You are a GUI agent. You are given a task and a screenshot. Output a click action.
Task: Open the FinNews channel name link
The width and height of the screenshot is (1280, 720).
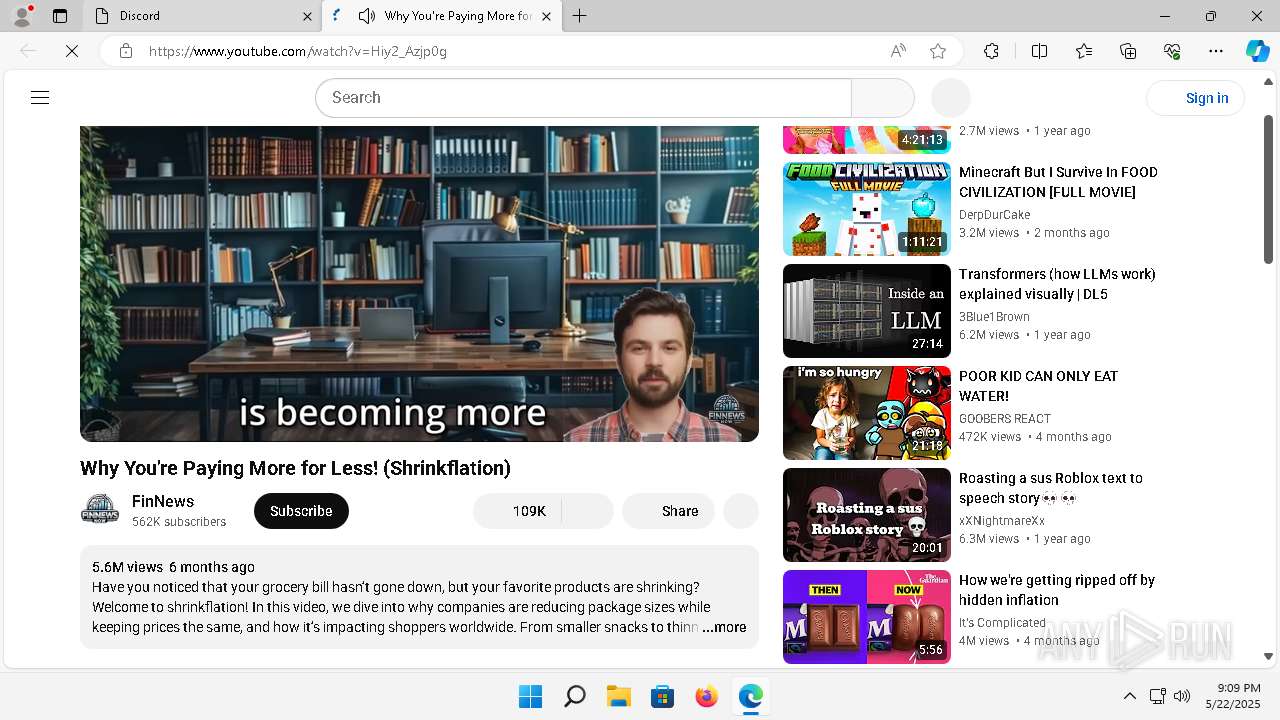[163, 501]
